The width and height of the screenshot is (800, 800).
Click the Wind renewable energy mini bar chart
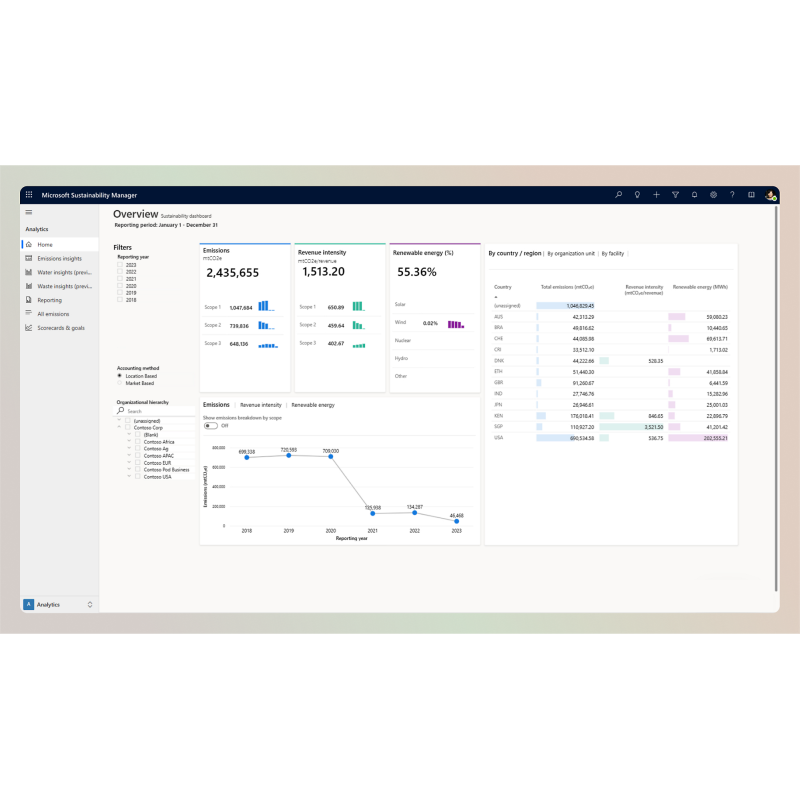pyautogui.click(x=456, y=324)
